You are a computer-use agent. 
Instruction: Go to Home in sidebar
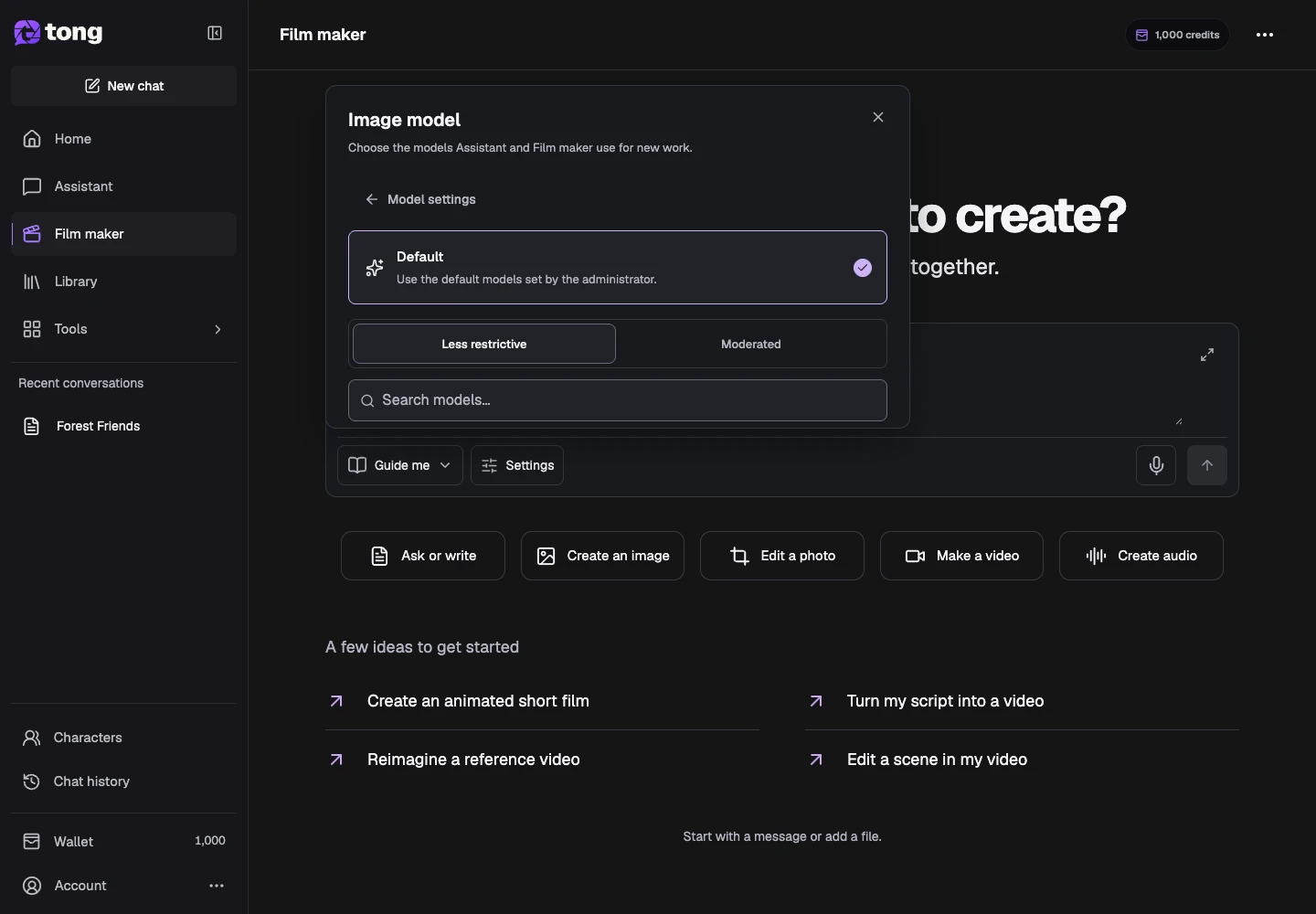point(124,139)
